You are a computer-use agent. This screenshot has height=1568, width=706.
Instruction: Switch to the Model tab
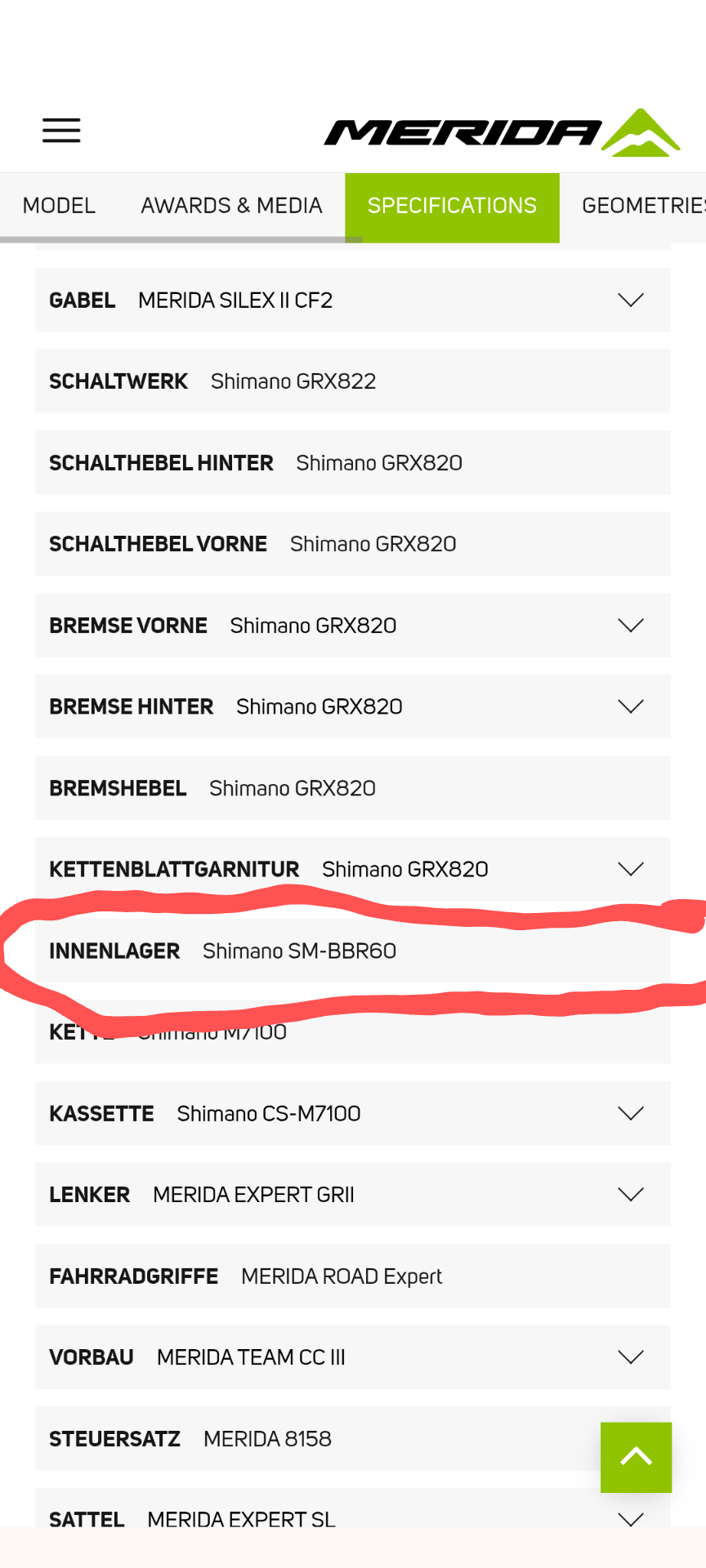pyautogui.click(x=59, y=206)
